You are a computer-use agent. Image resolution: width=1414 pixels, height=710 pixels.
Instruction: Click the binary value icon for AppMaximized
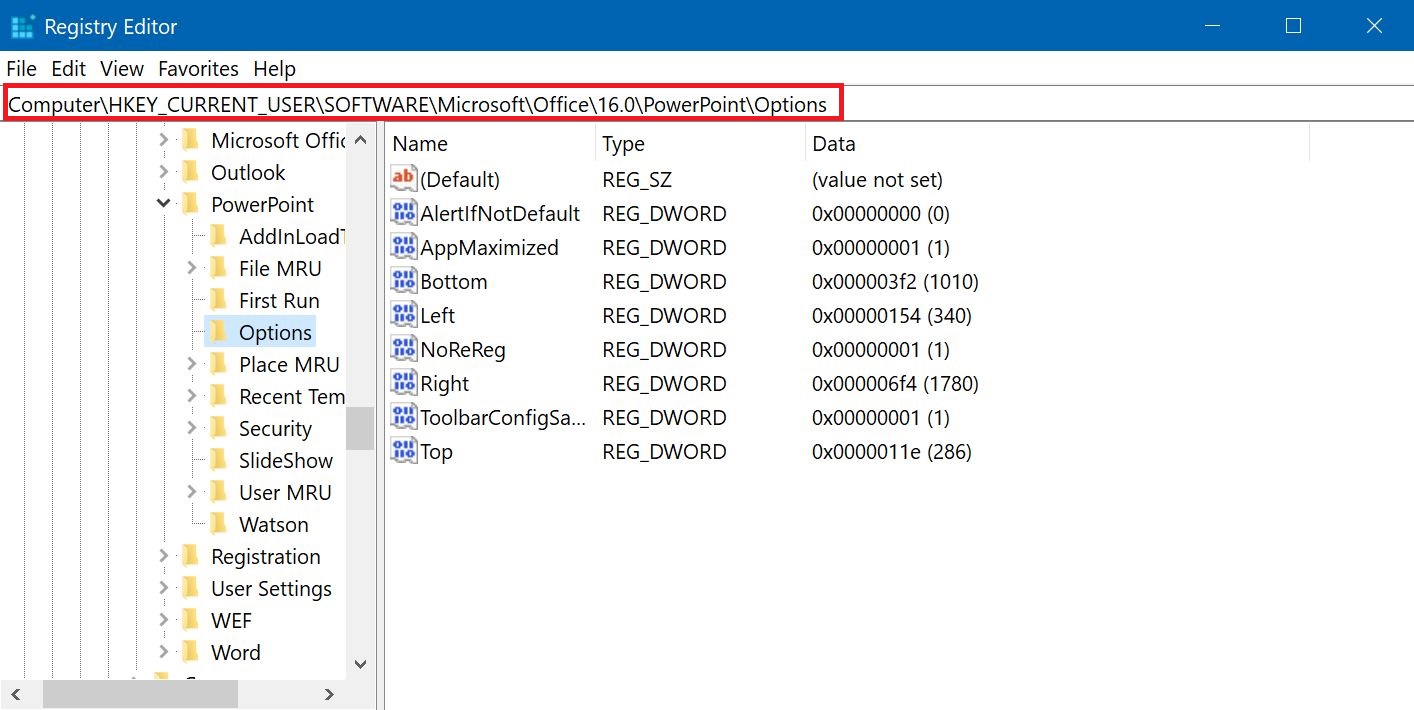(403, 247)
